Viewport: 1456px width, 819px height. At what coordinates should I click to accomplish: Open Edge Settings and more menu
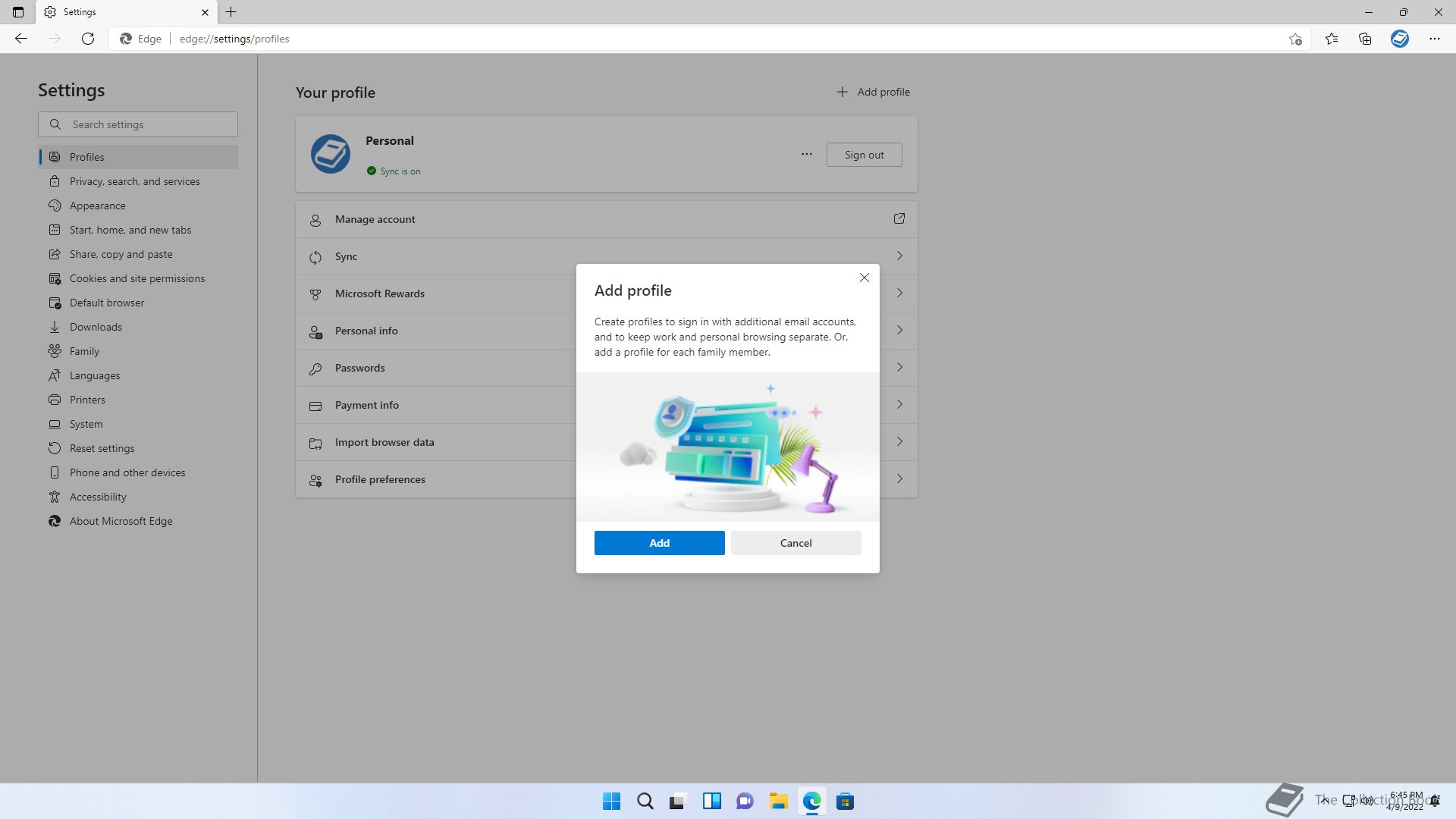[1435, 39]
